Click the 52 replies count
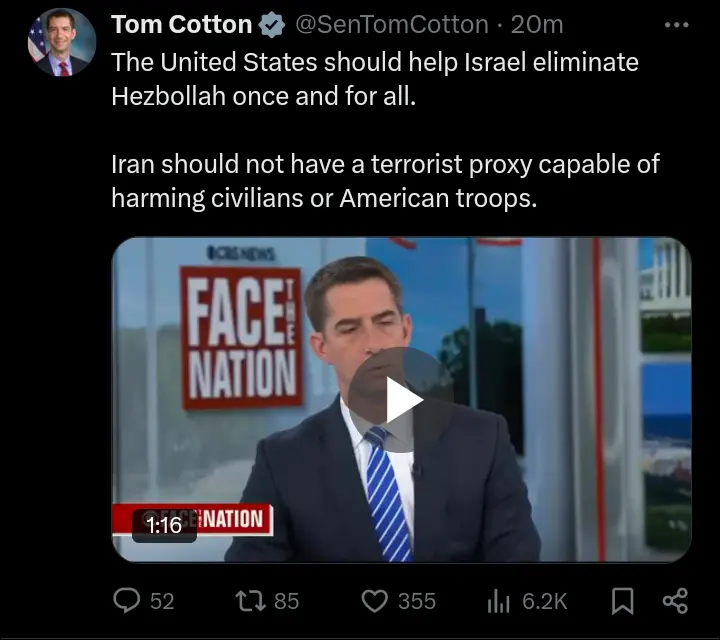The height and width of the screenshot is (640, 720). coord(162,601)
